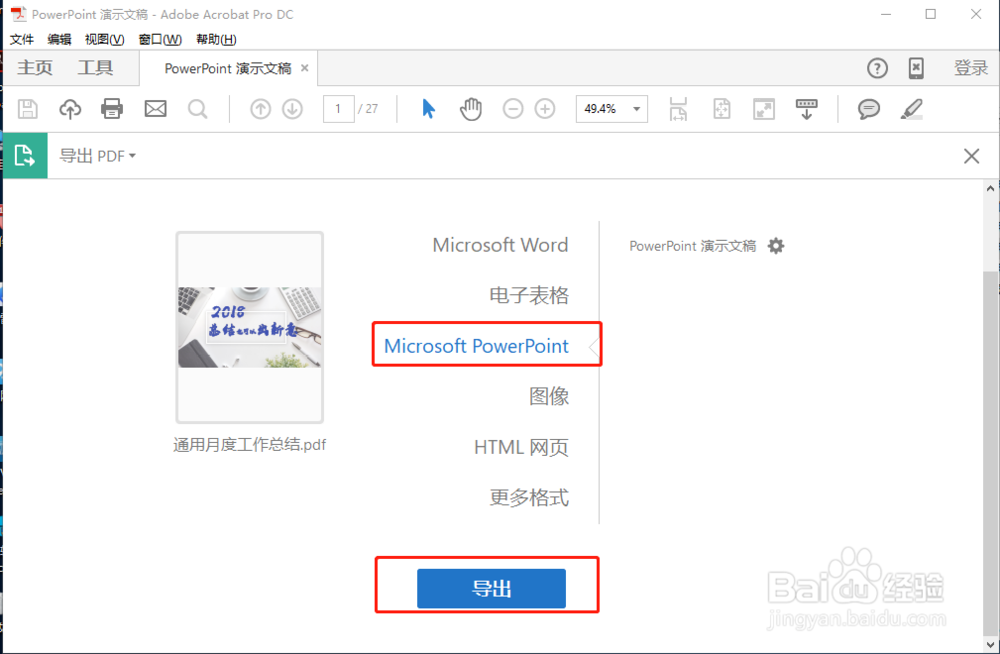Close the PowerPoint 演示文稿 tab
This screenshot has height=654, width=1000.
click(305, 68)
